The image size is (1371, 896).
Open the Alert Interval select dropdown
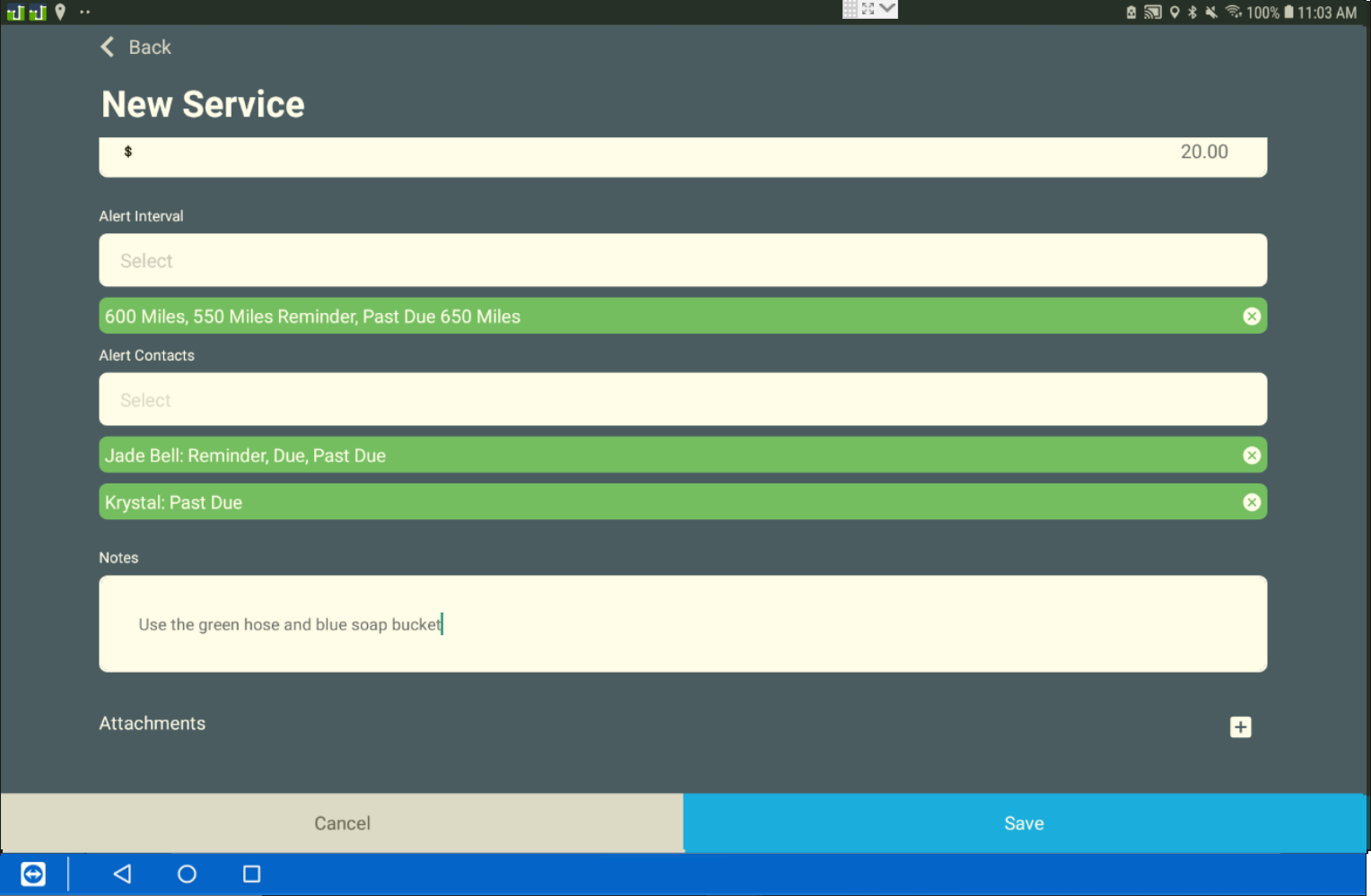(682, 261)
